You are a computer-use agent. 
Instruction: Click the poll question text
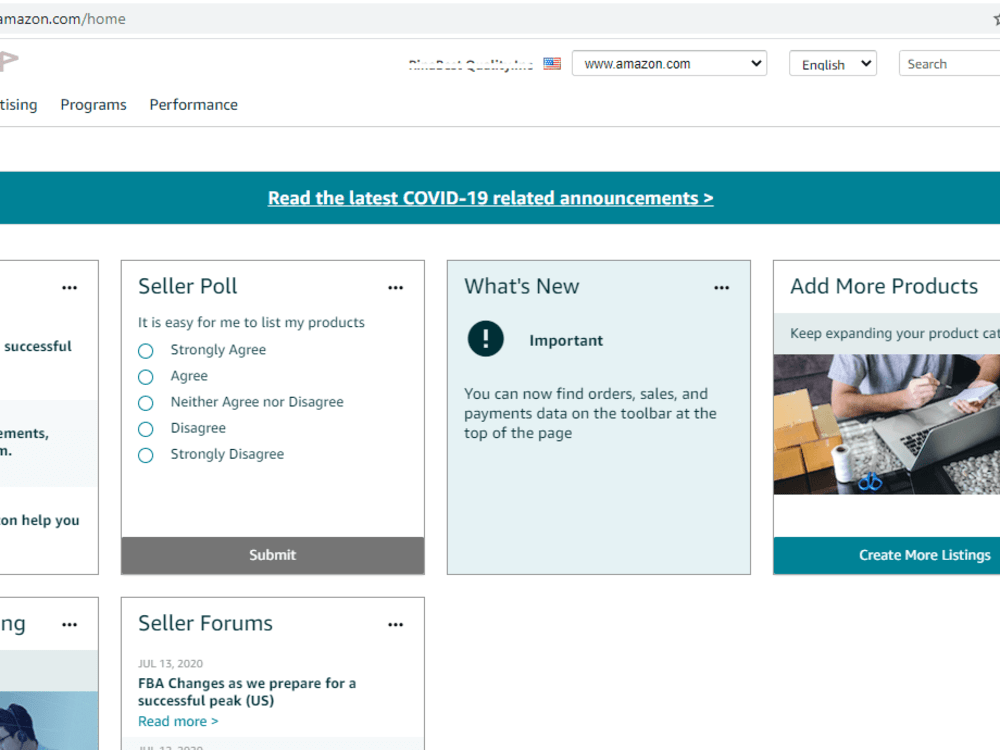pos(251,323)
